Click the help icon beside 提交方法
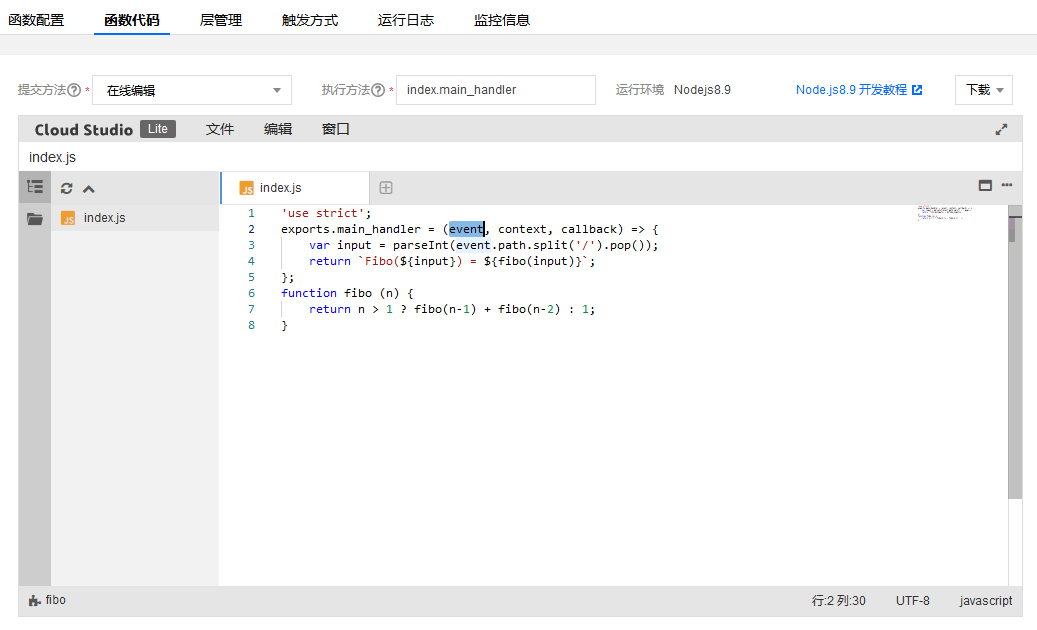Viewport: 1037px width, 630px height. 74,90
